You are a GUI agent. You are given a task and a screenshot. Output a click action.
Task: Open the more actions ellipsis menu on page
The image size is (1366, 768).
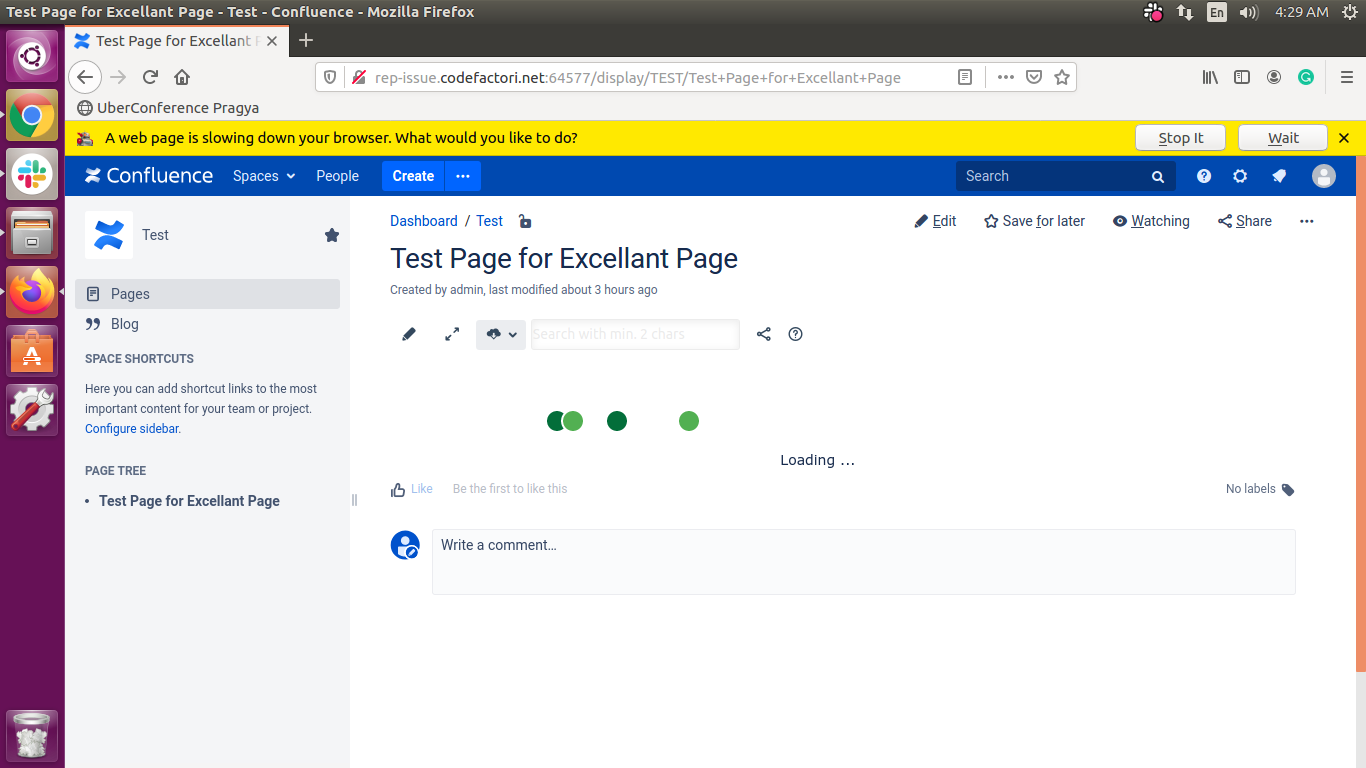1306,221
